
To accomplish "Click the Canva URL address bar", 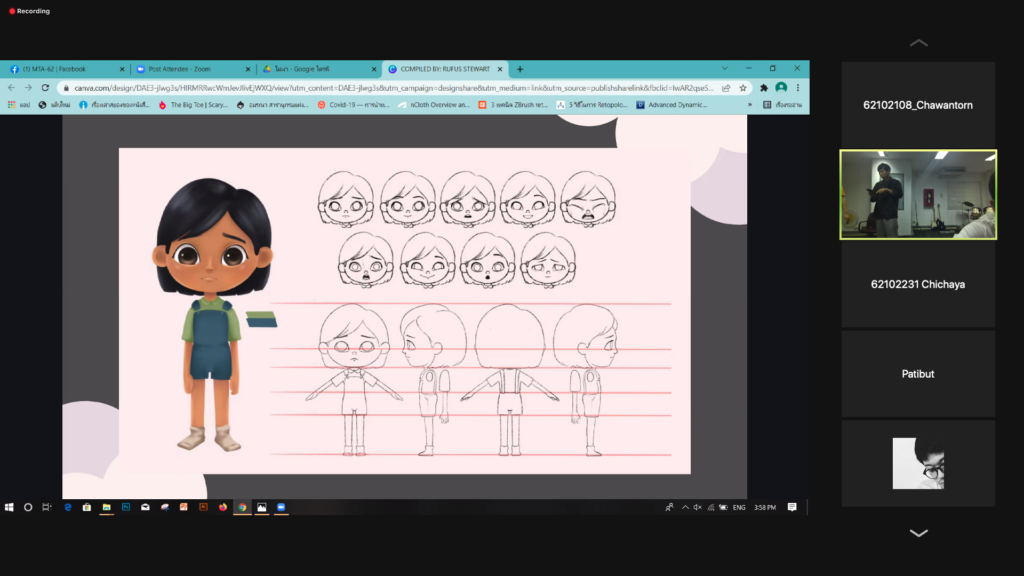I will 393,88.
